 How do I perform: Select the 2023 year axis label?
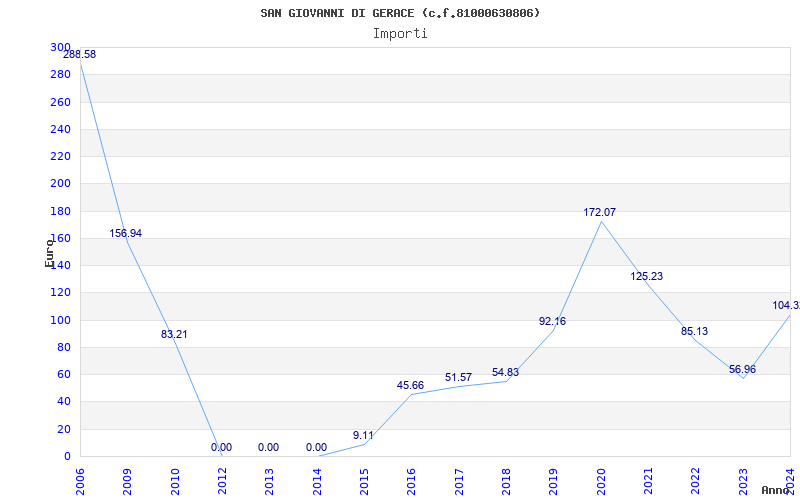coord(743,480)
